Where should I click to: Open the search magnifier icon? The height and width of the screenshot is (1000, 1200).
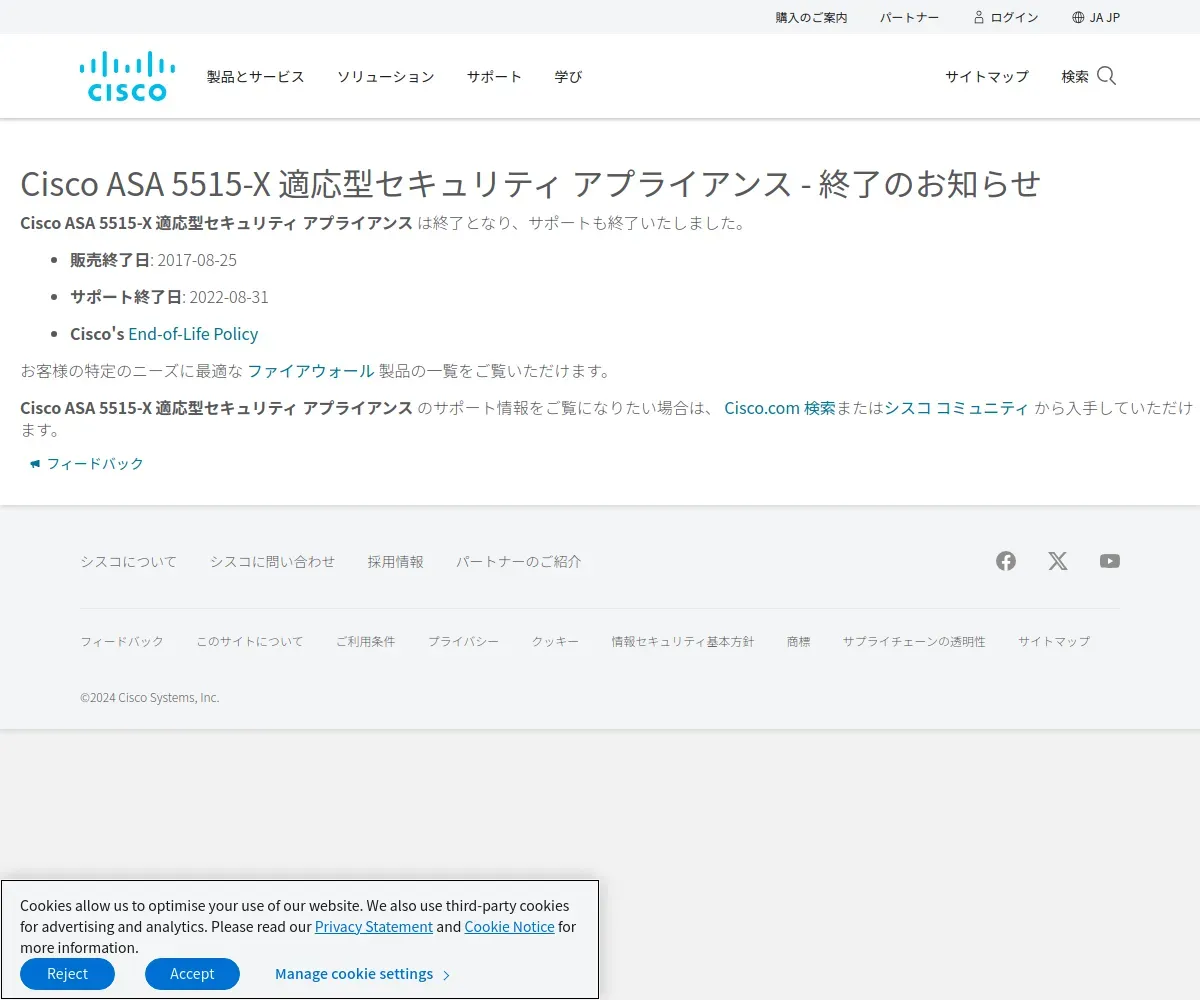click(x=1106, y=76)
